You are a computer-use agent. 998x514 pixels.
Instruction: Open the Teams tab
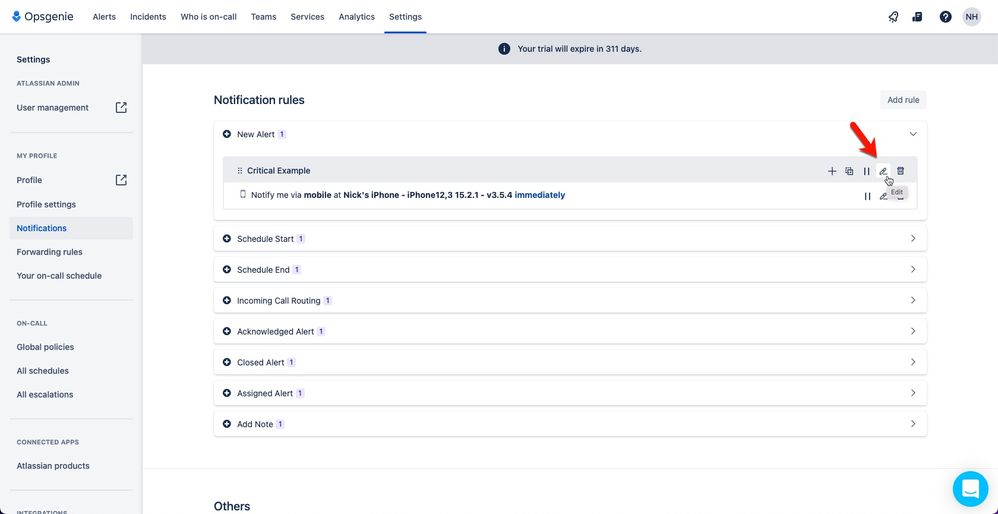[264, 17]
